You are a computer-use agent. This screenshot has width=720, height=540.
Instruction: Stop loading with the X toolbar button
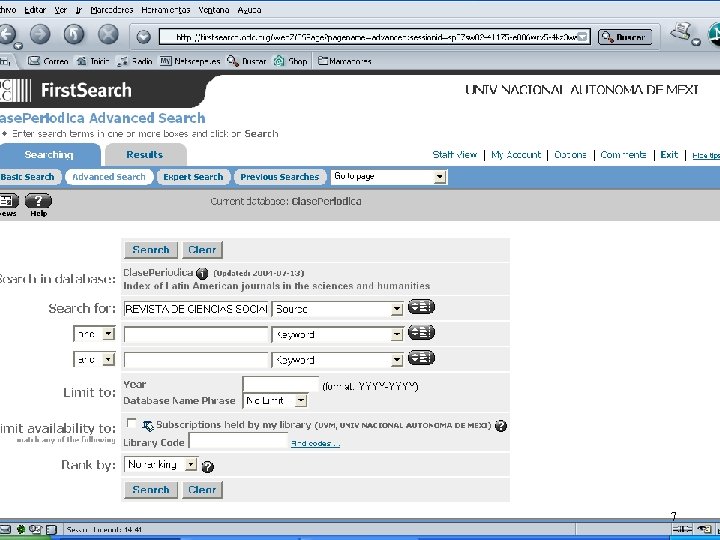108,34
